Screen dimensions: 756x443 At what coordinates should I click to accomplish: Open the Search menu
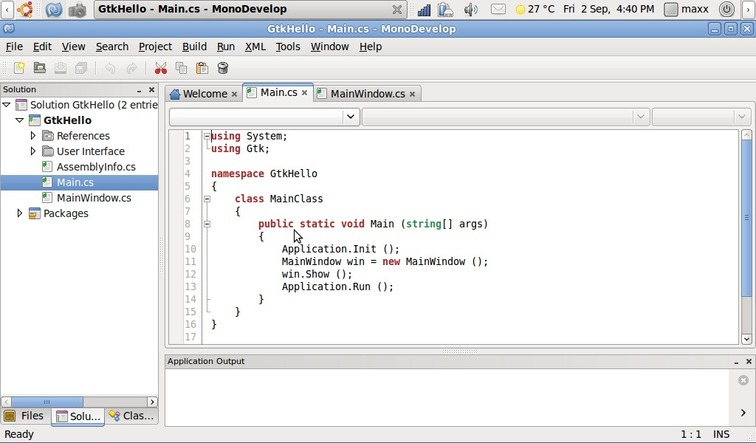[x=112, y=47]
